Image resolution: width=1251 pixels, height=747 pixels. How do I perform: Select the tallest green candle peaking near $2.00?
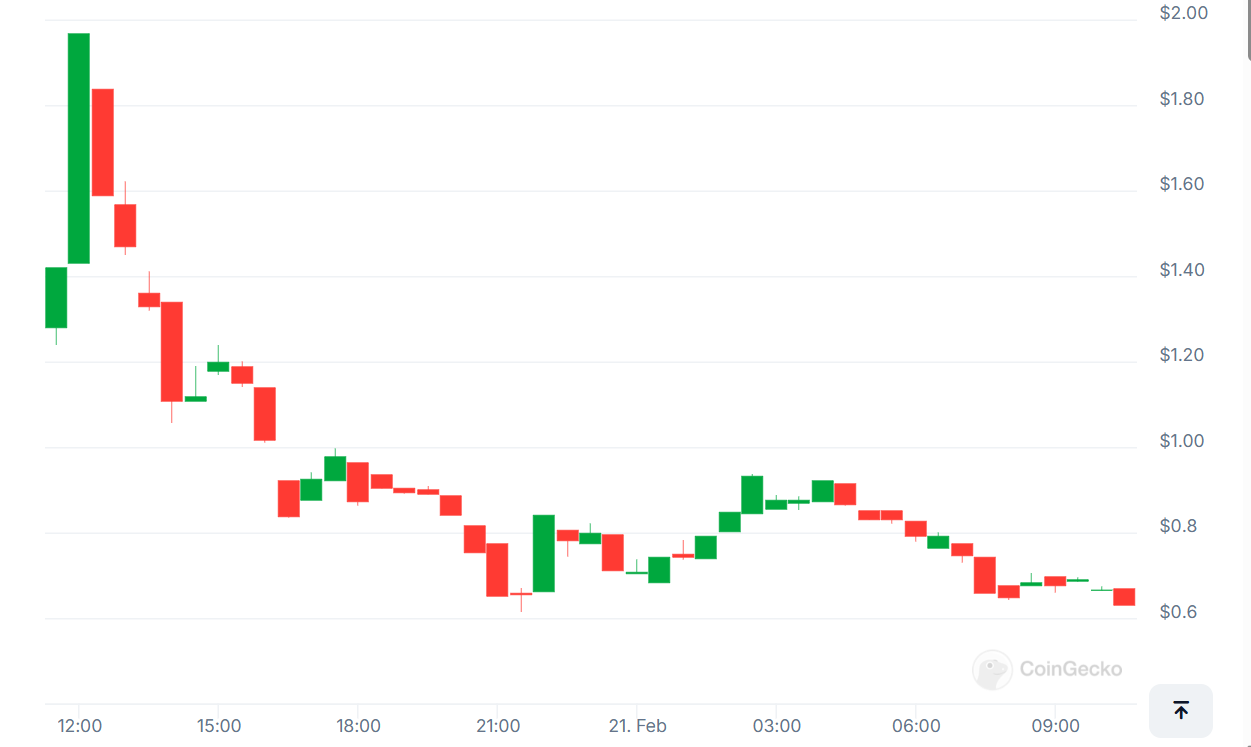pos(79,148)
